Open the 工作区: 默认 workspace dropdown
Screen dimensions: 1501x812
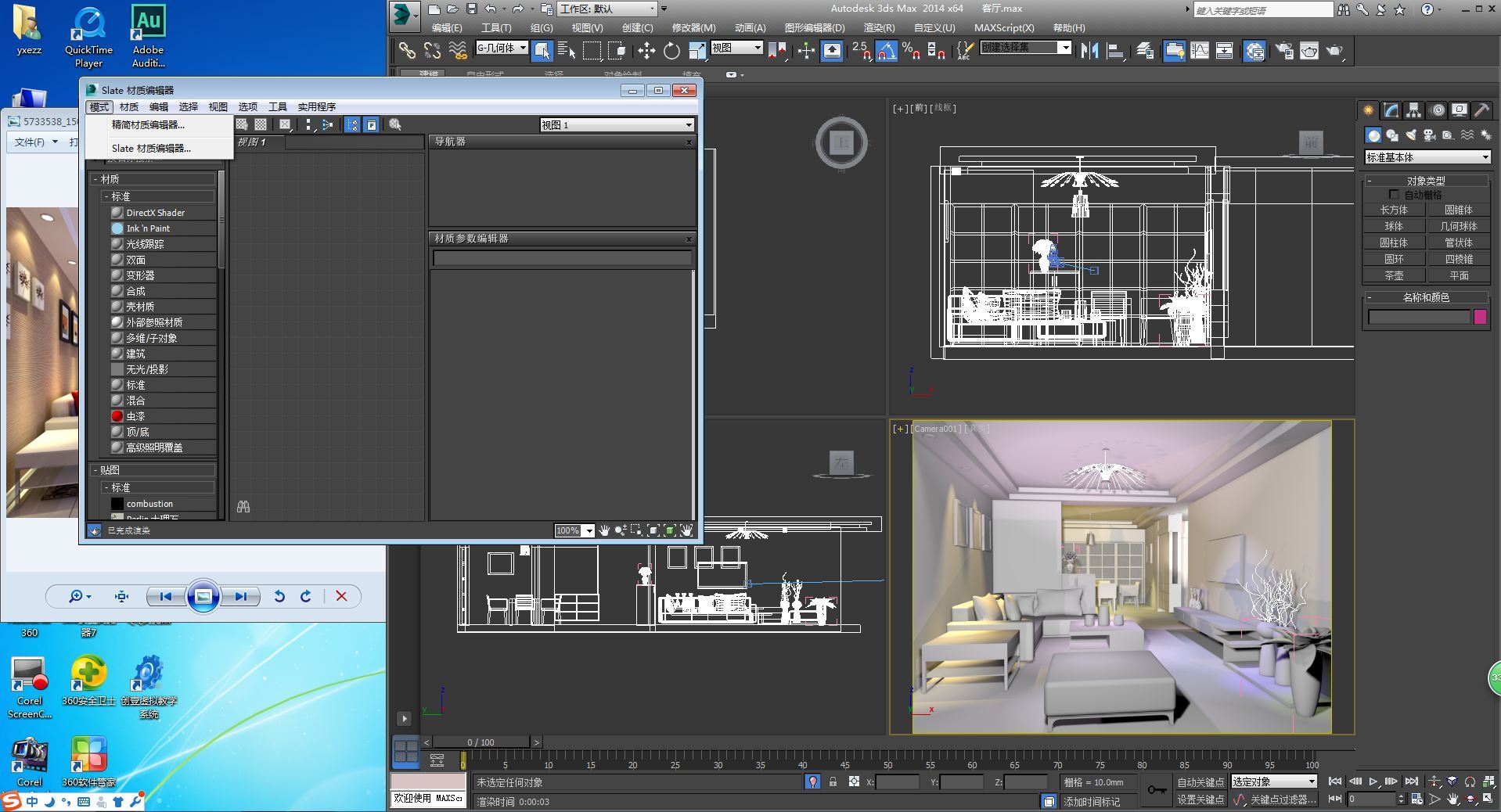tap(607, 9)
